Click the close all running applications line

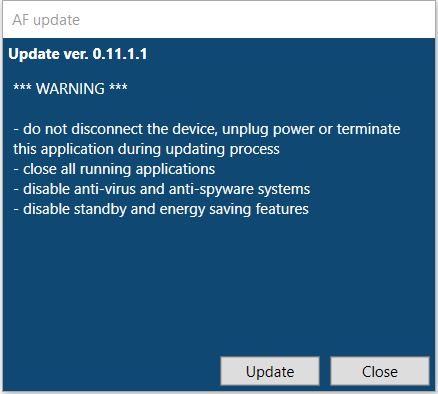tap(114, 169)
